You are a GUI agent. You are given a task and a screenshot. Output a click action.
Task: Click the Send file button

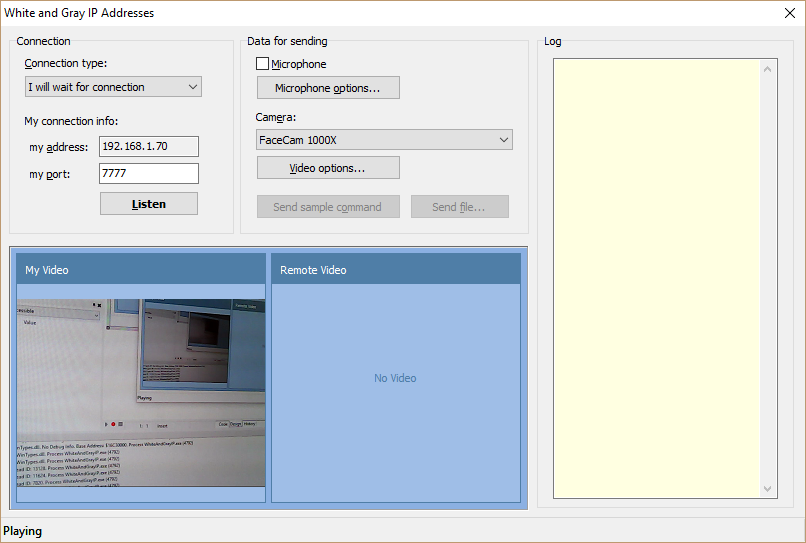[459, 207]
